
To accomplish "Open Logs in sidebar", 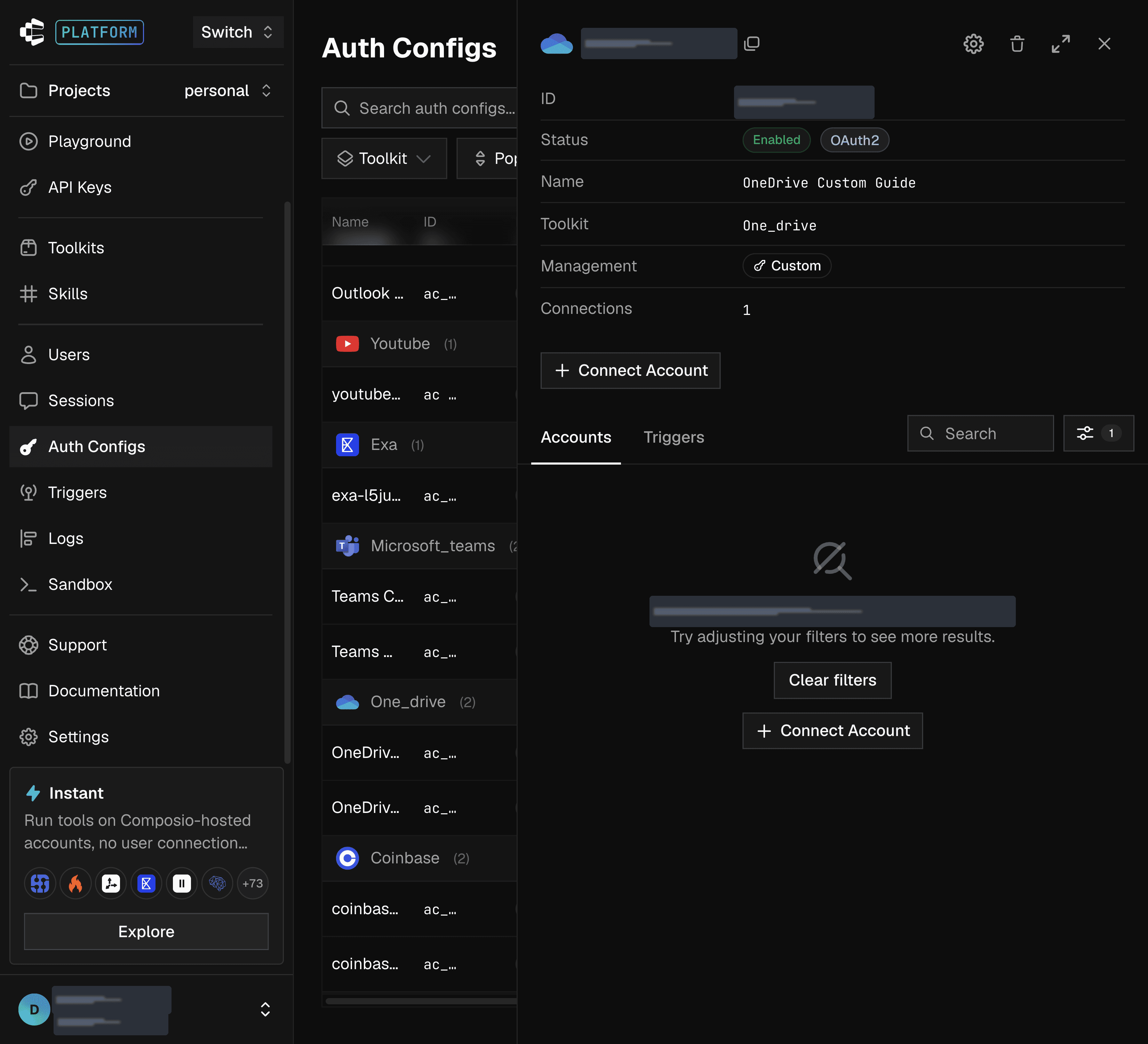I will (141, 539).
